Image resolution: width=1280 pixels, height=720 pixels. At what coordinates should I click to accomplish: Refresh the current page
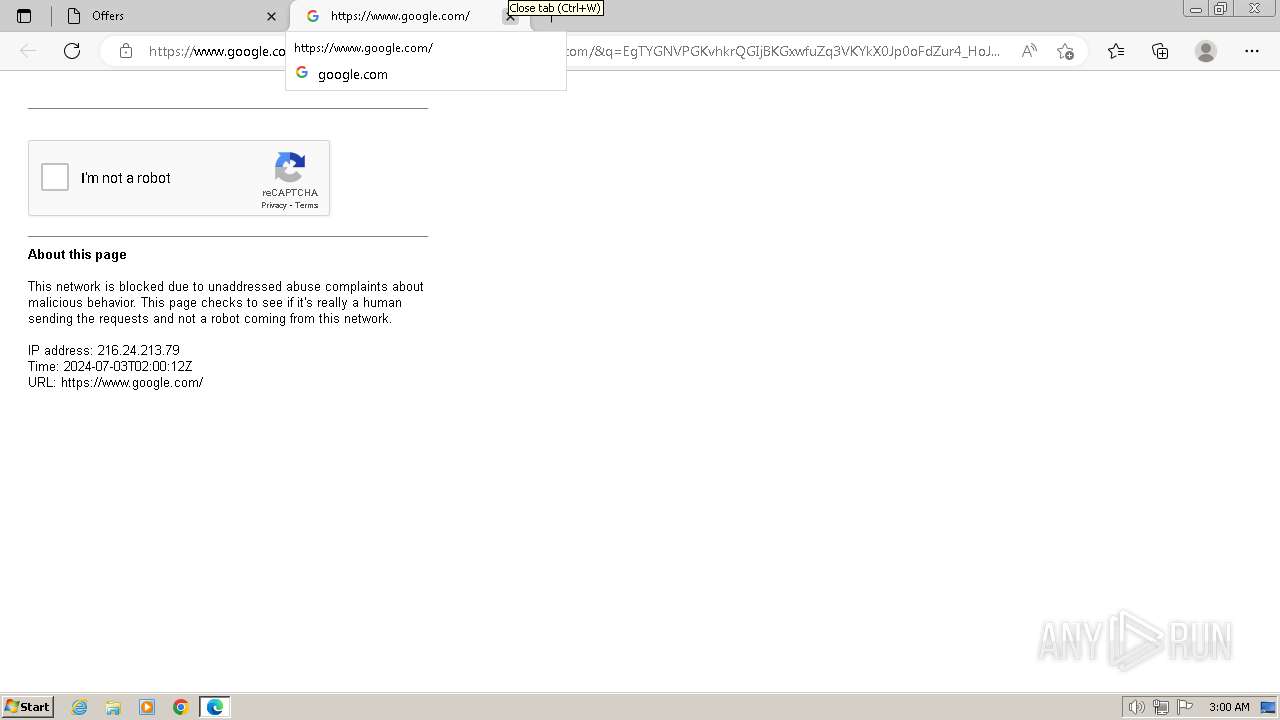(x=72, y=51)
